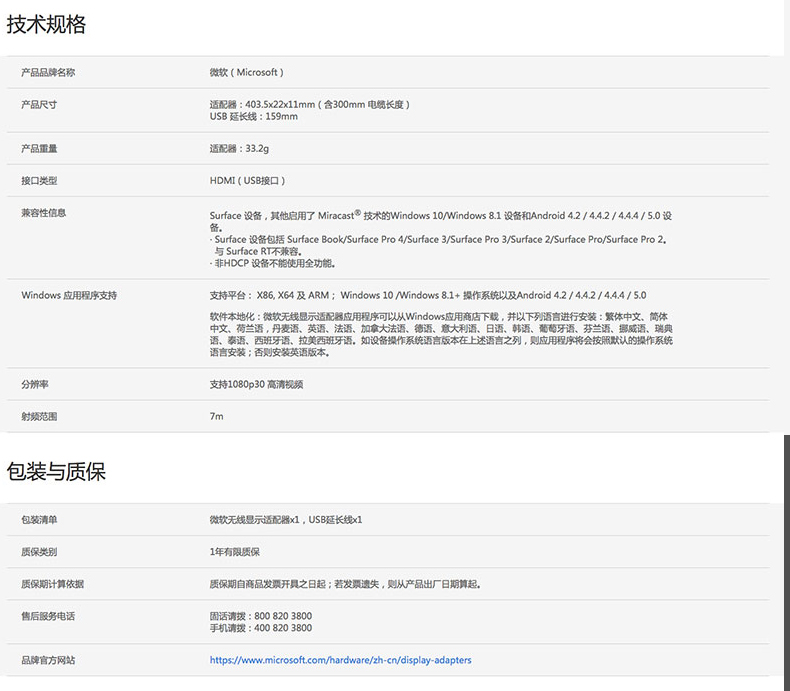Select the 兼容性信息 row label
This screenshot has height=691, width=790.
pos(44,212)
